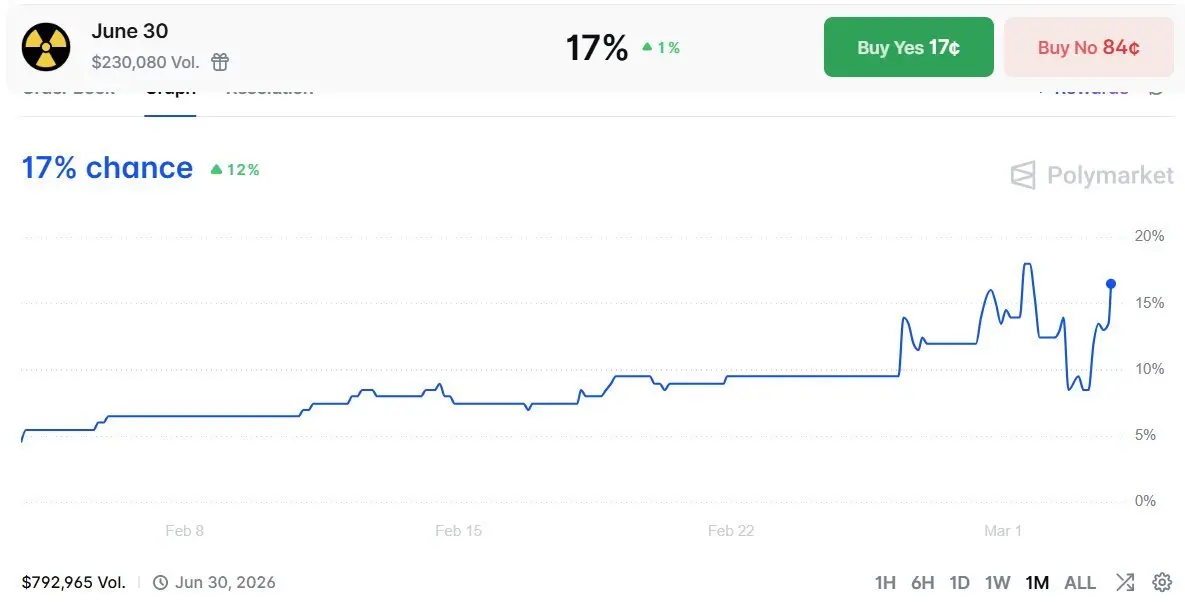Click the blue endpoint dot on chart line
This screenshot has height=610, width=1185.
tap(1111, 283)
